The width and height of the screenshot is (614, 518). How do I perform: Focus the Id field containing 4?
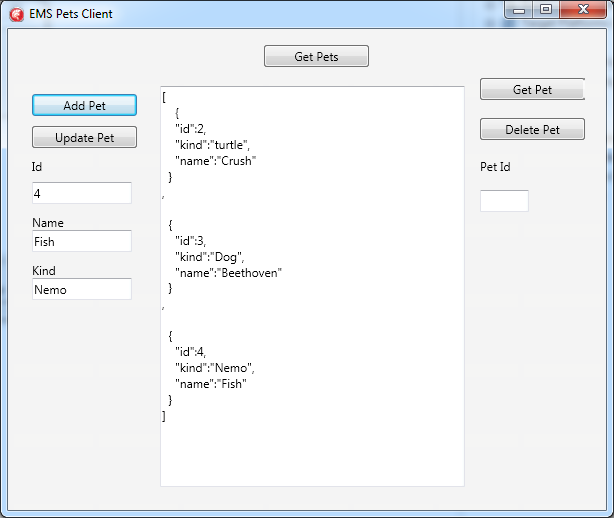pyautogui.click(x=82, y=193)
